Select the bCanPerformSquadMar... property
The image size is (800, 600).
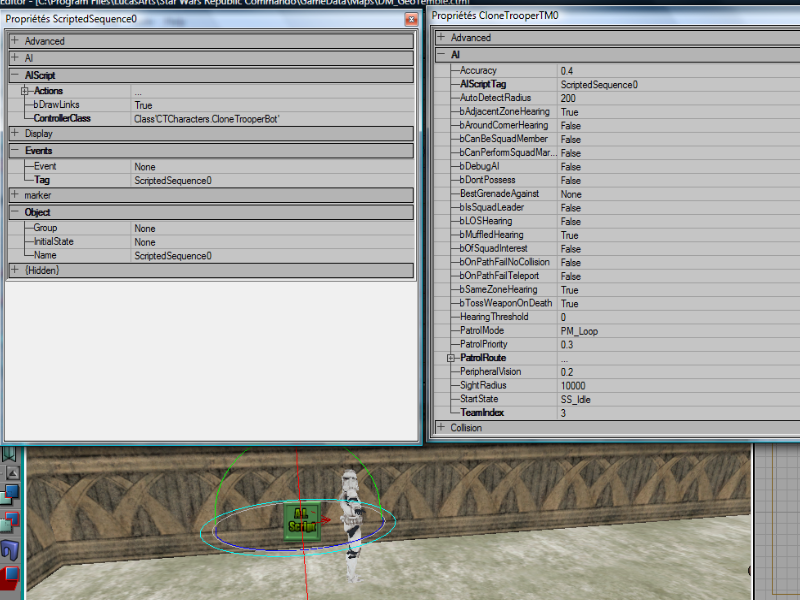(618, 153)
